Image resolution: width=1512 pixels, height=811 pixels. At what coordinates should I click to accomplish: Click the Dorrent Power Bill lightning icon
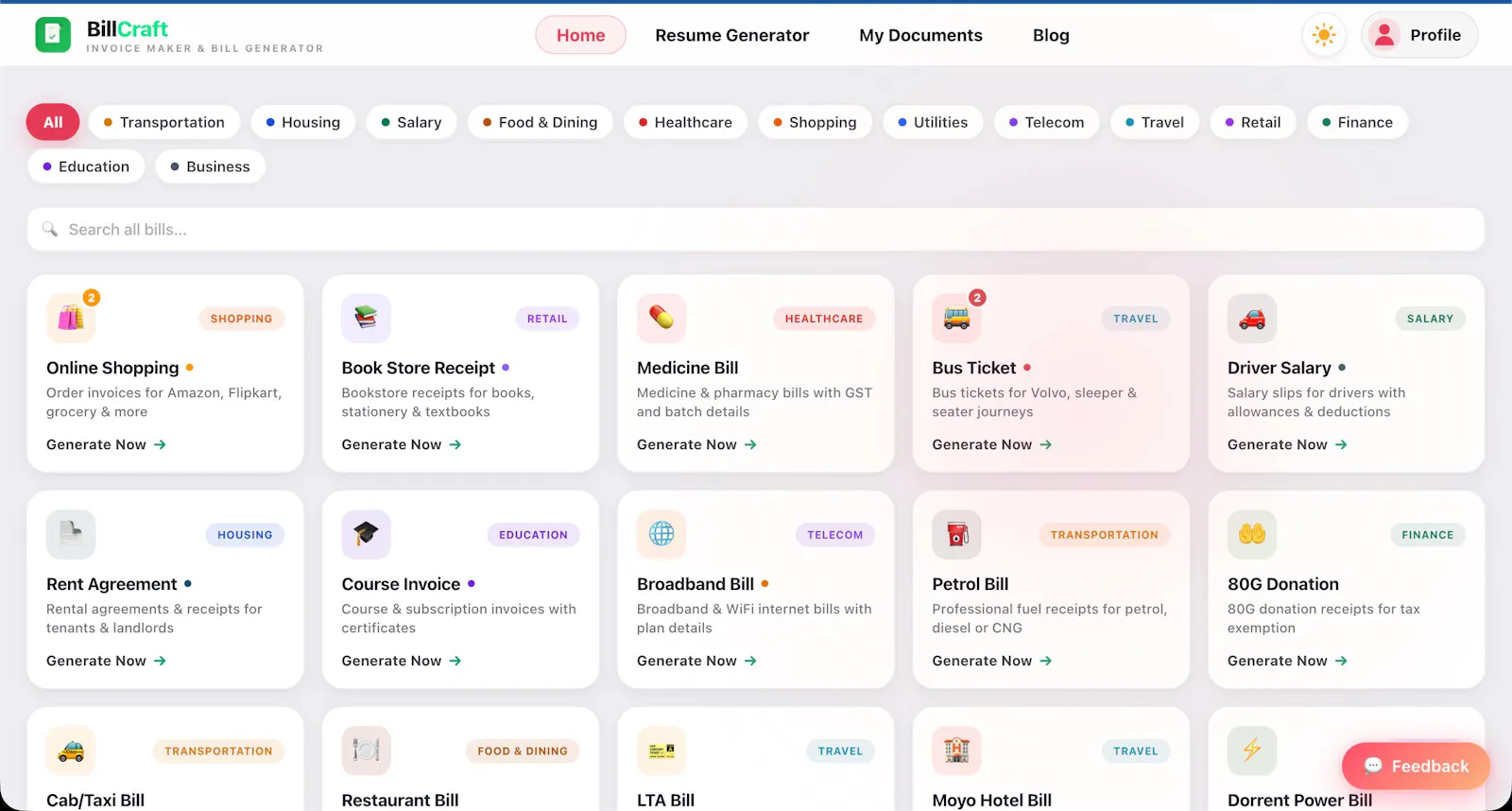click(x=1252, y=751)
